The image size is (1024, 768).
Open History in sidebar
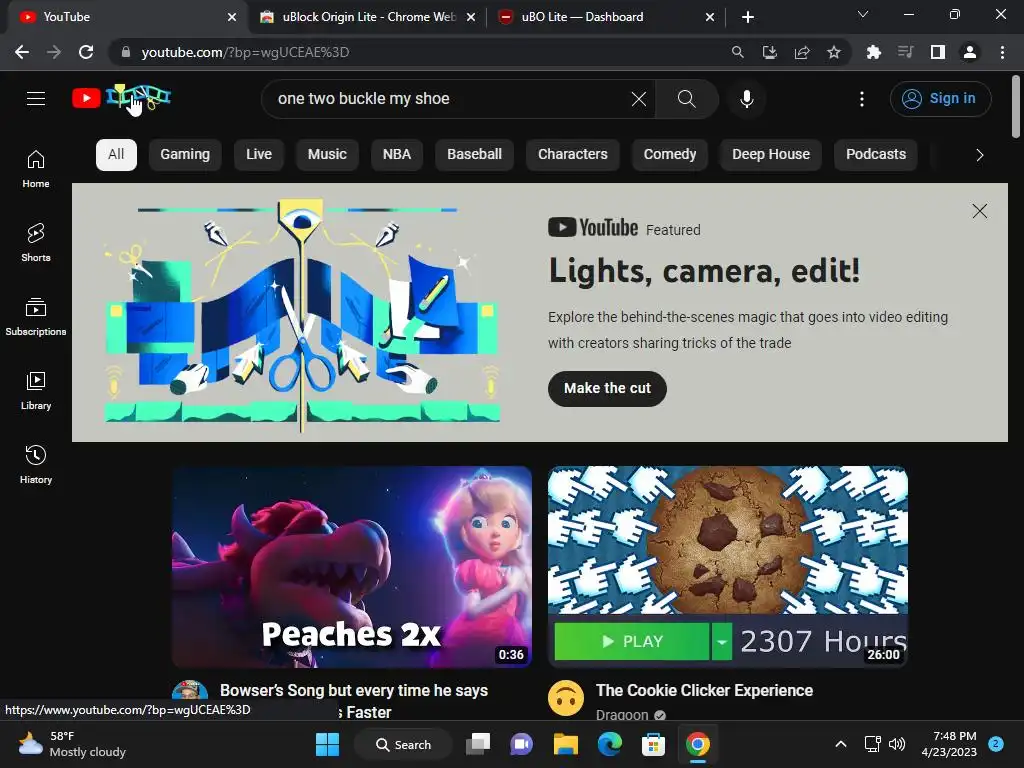(x=36, y=464)
